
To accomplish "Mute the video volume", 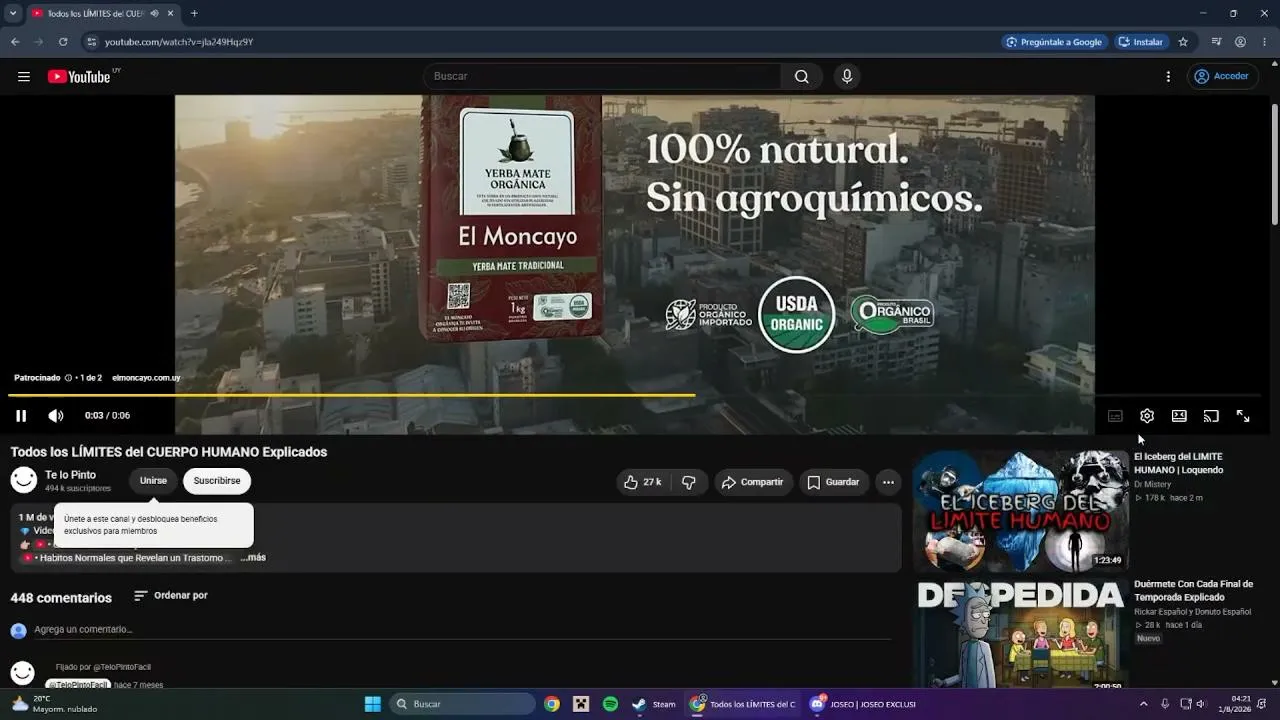I will (x=56, y=416).
